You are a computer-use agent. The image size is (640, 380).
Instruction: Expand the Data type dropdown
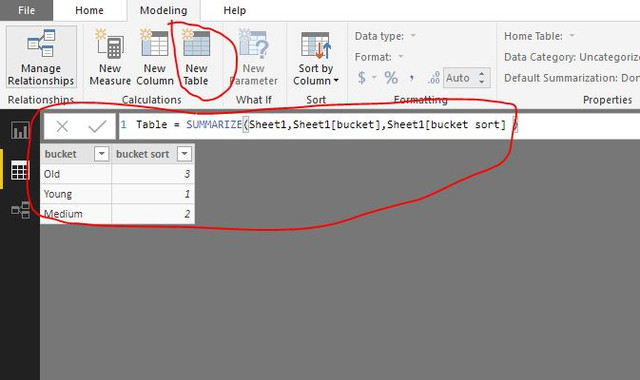coord(413,36)
